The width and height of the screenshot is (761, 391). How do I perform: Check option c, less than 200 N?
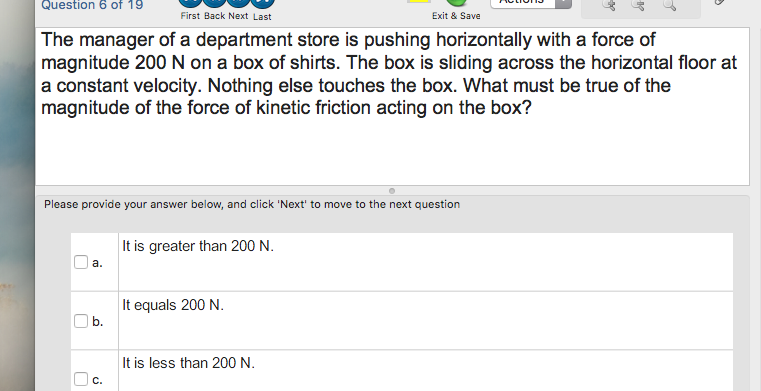[81, 379]
